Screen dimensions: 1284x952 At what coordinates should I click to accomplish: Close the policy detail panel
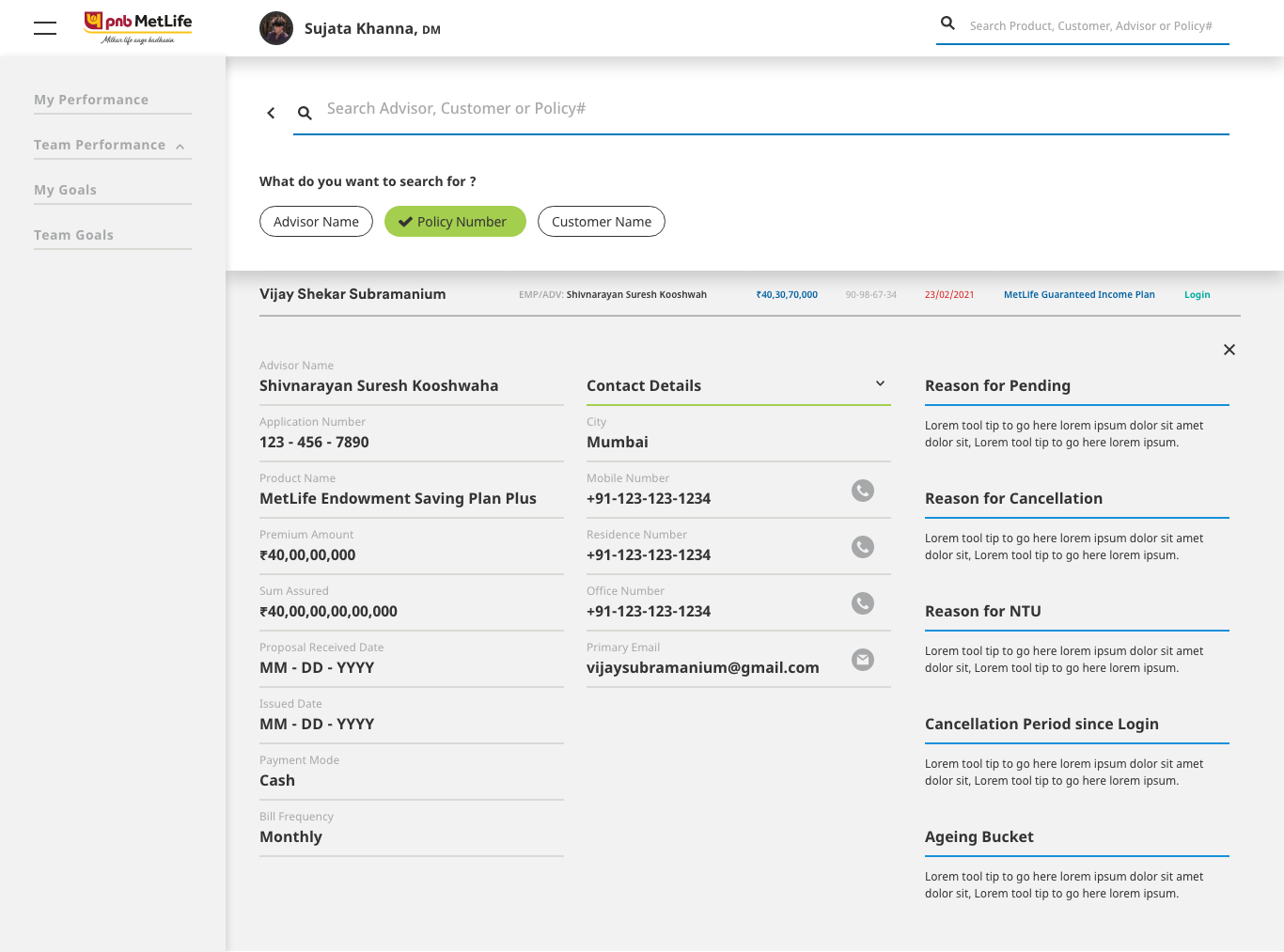click(1229, 350)
